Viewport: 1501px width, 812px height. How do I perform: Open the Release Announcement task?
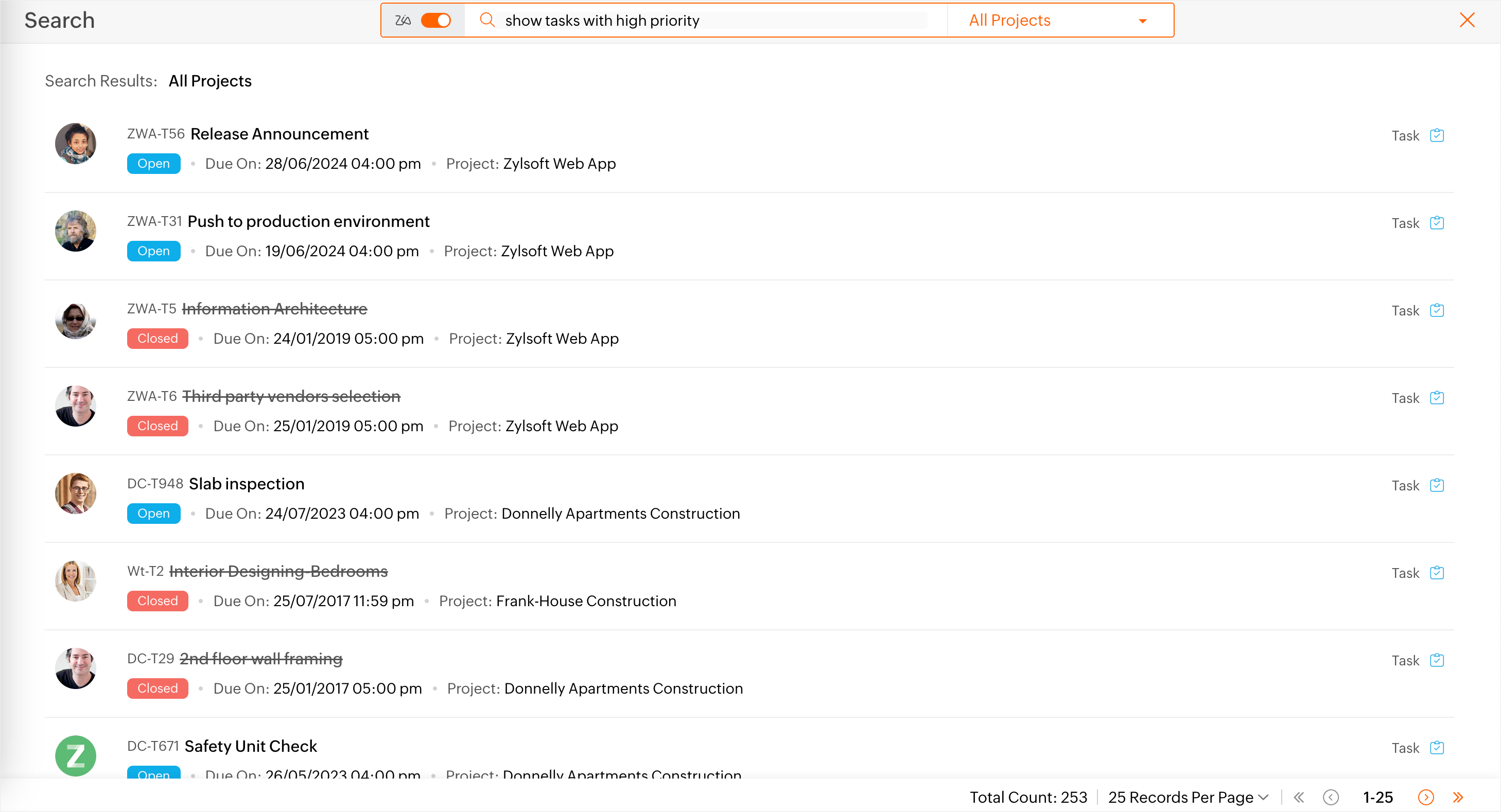point(279,134)
